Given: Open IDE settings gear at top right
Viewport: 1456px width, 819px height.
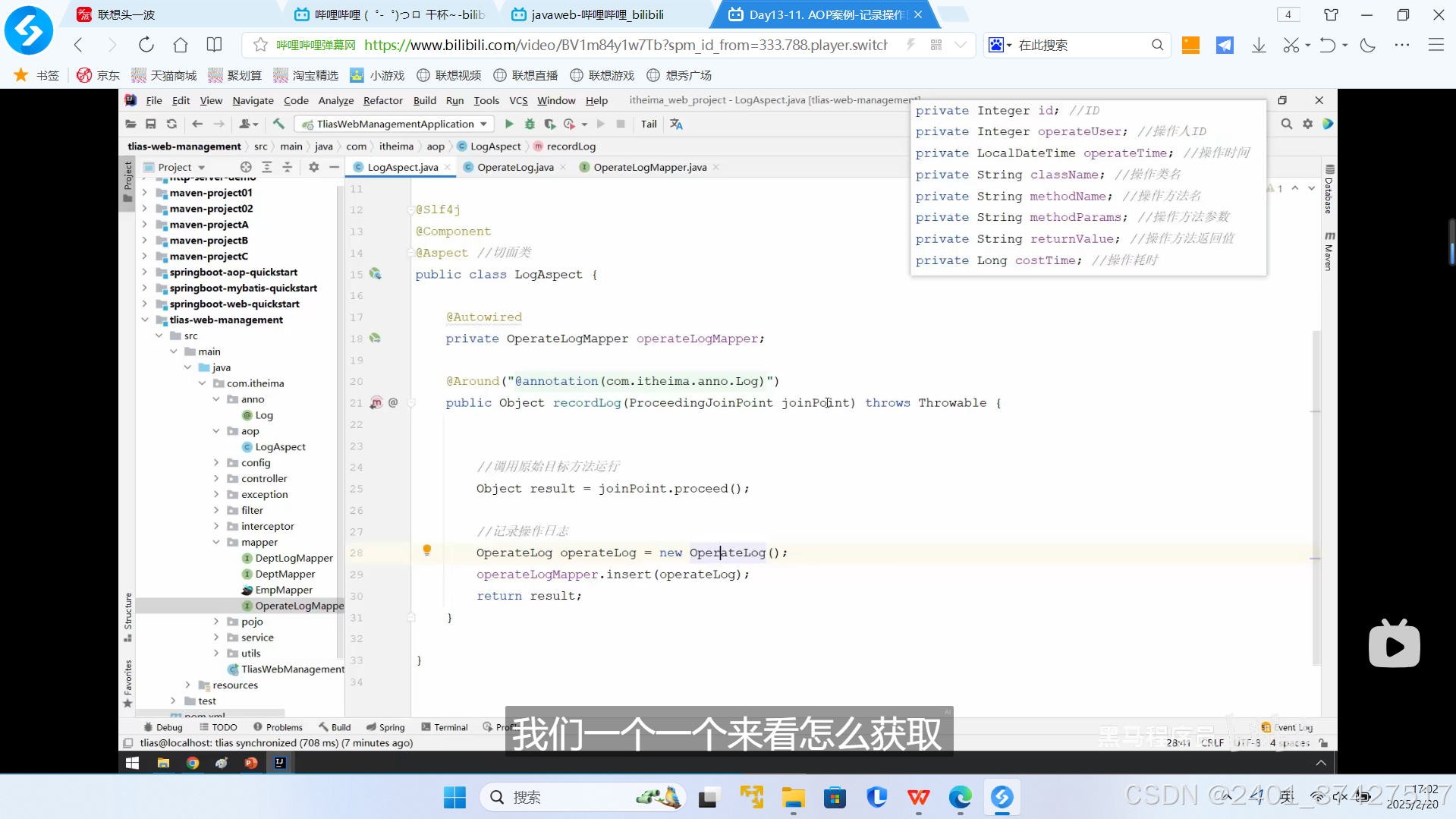Looking at the screenshot, I should (1308, 124).
